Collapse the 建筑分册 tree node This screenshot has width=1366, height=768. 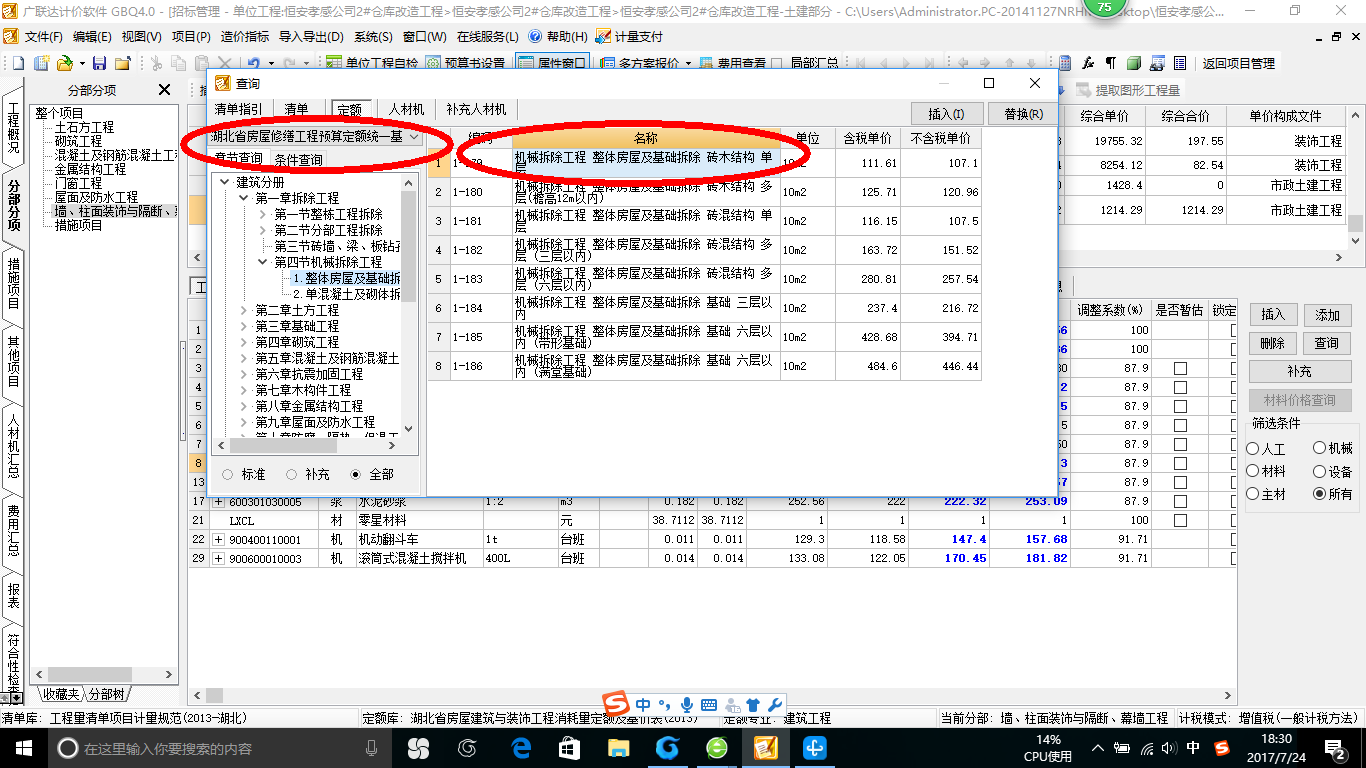225,183
